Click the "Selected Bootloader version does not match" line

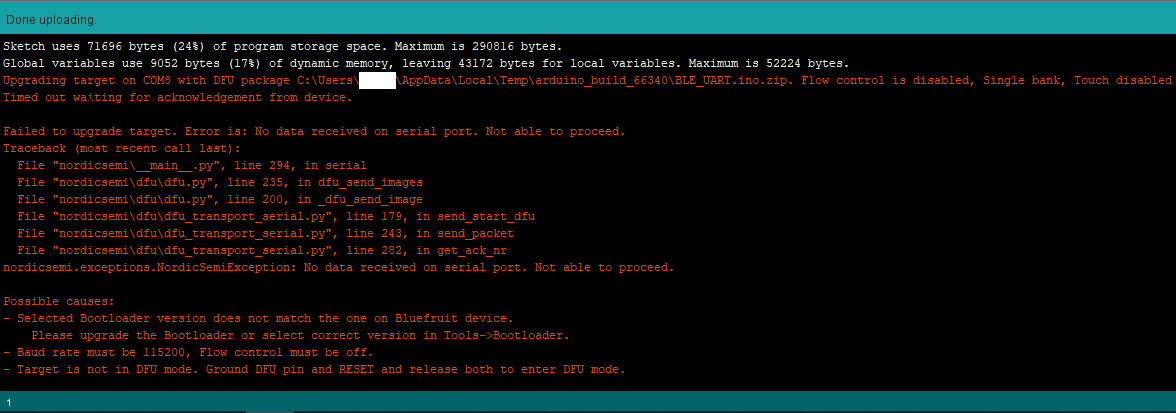(258, 318)
